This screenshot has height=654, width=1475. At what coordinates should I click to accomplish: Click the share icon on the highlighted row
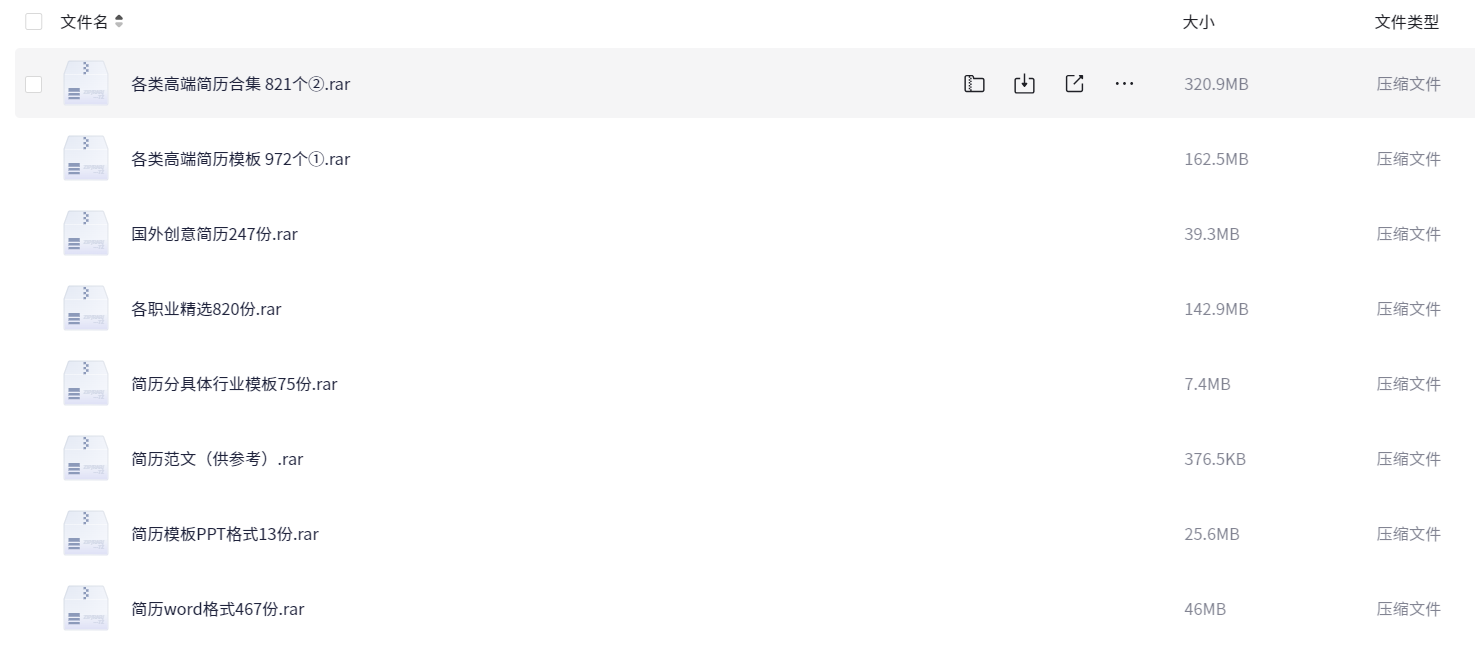[x=1074, y=84]
